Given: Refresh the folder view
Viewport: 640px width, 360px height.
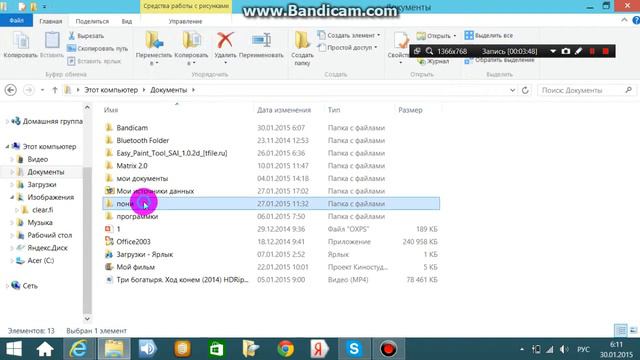Looking at the screenshot, I should pos(525,90).
